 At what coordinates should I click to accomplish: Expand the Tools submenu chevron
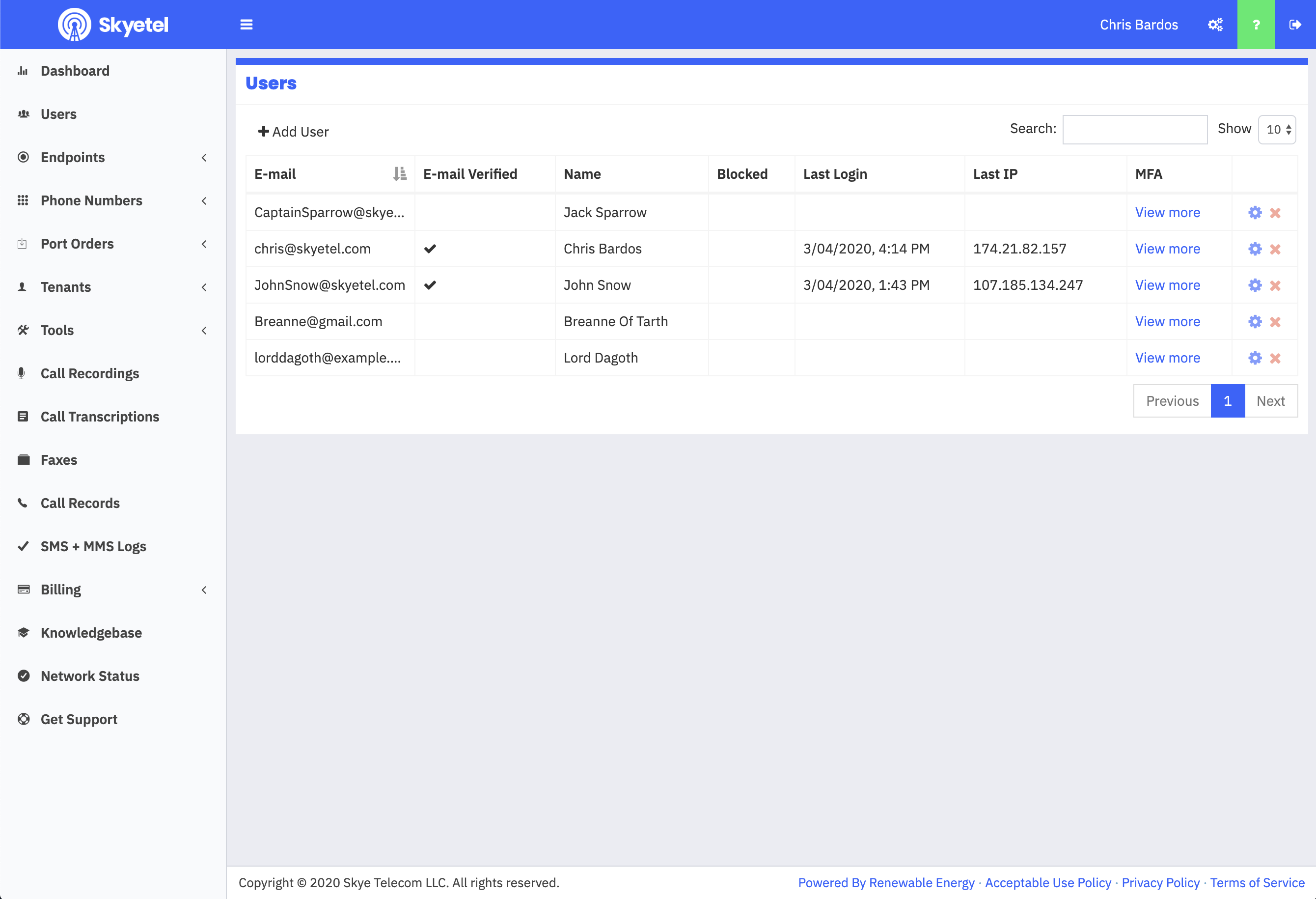click(x=204, y=330)
